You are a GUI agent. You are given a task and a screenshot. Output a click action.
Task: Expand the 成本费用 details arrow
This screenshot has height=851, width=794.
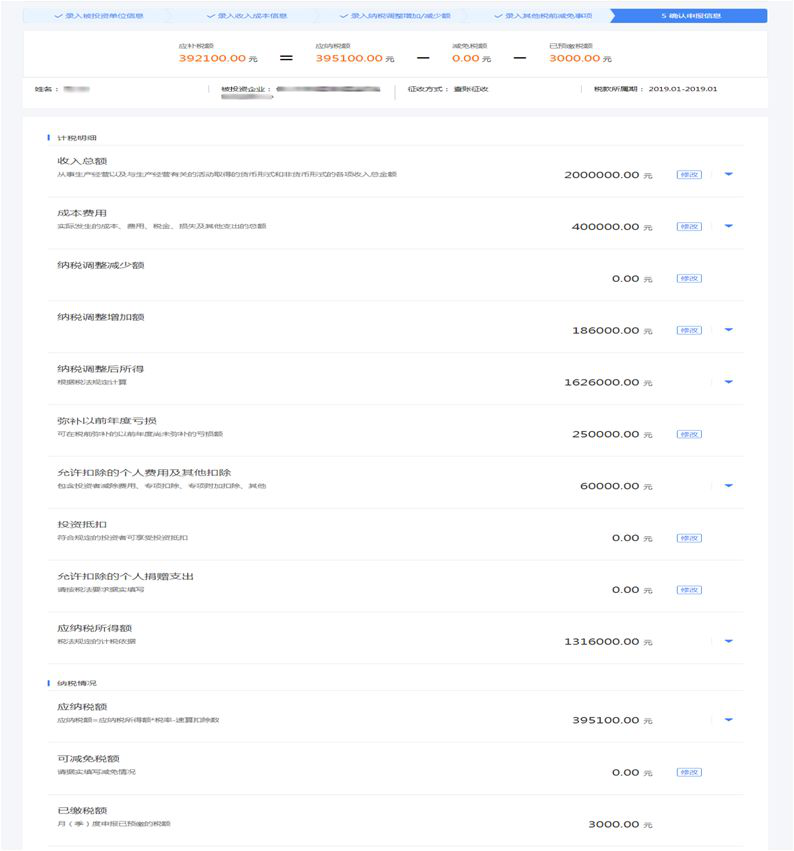[728, 226]
